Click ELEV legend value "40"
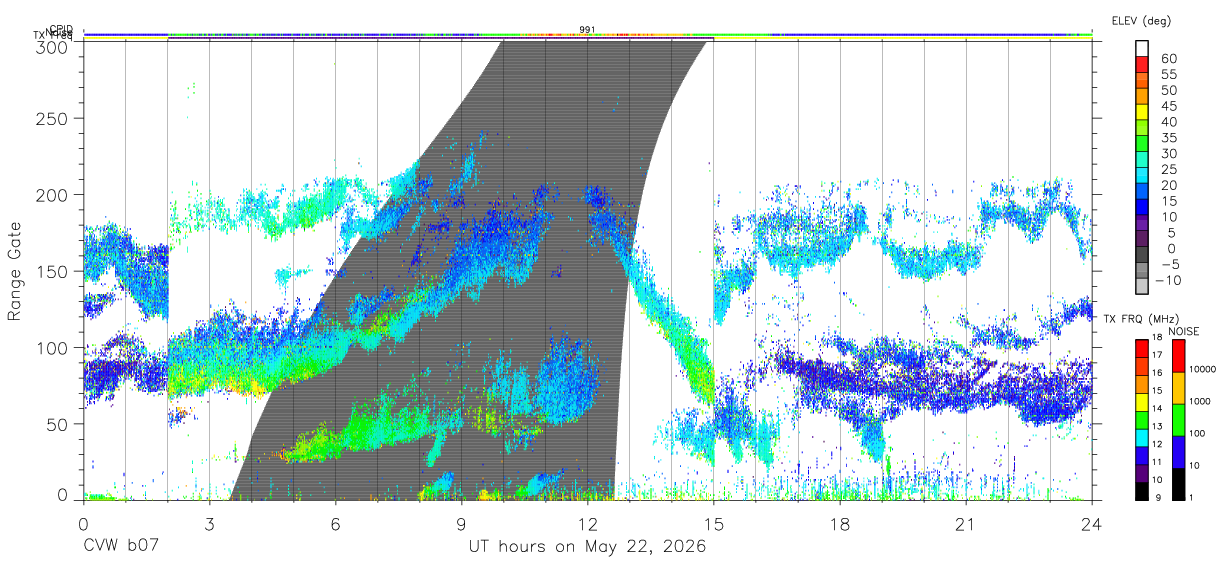 (x=1168, y=122)
